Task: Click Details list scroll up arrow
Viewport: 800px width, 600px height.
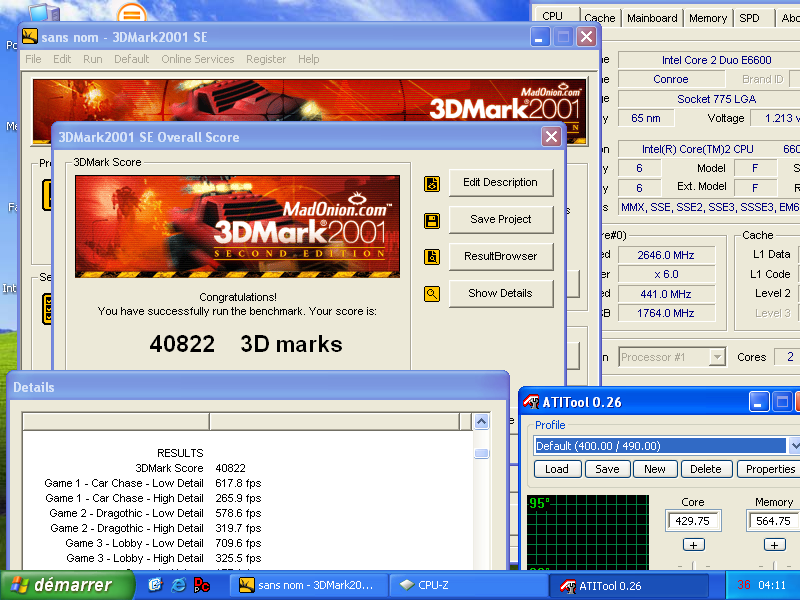Action: pyautogui.click(x=482, y=421)
